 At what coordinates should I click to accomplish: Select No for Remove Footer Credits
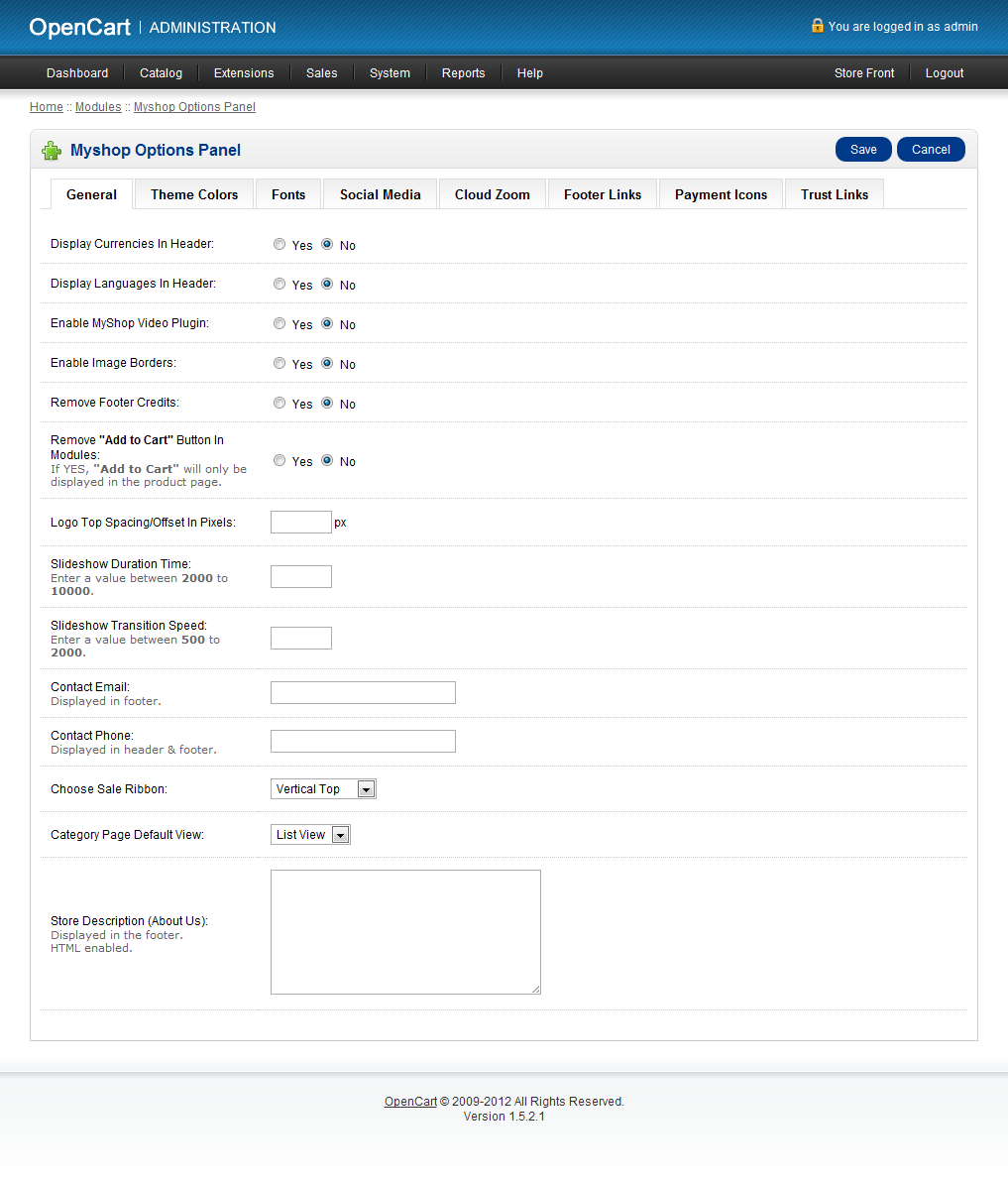(x=327, y=403)
